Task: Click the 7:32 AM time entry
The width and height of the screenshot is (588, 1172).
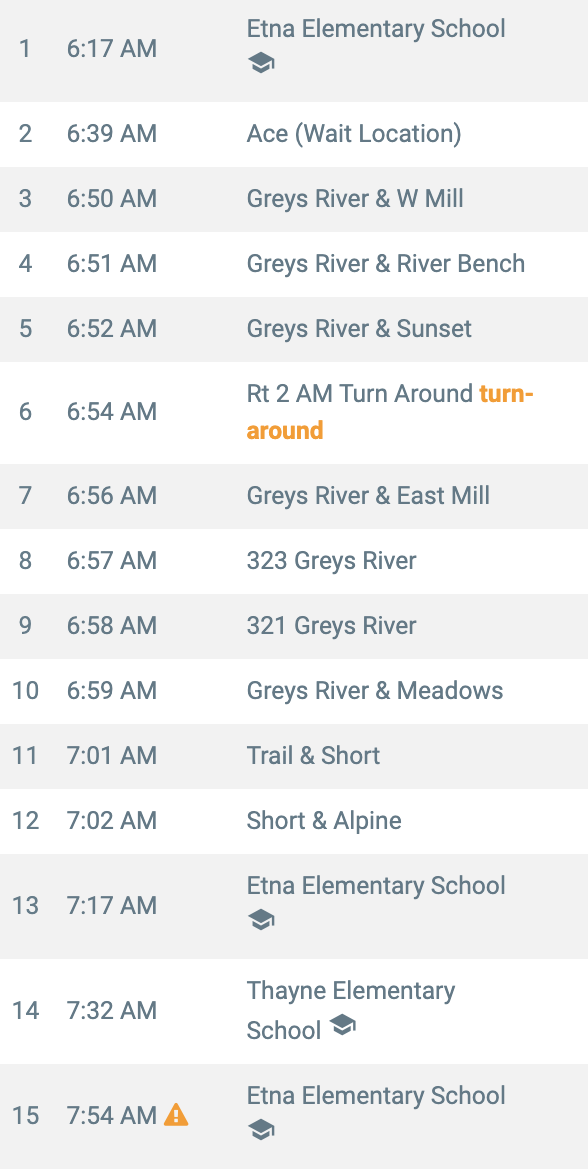Action: coord(112,1011)
